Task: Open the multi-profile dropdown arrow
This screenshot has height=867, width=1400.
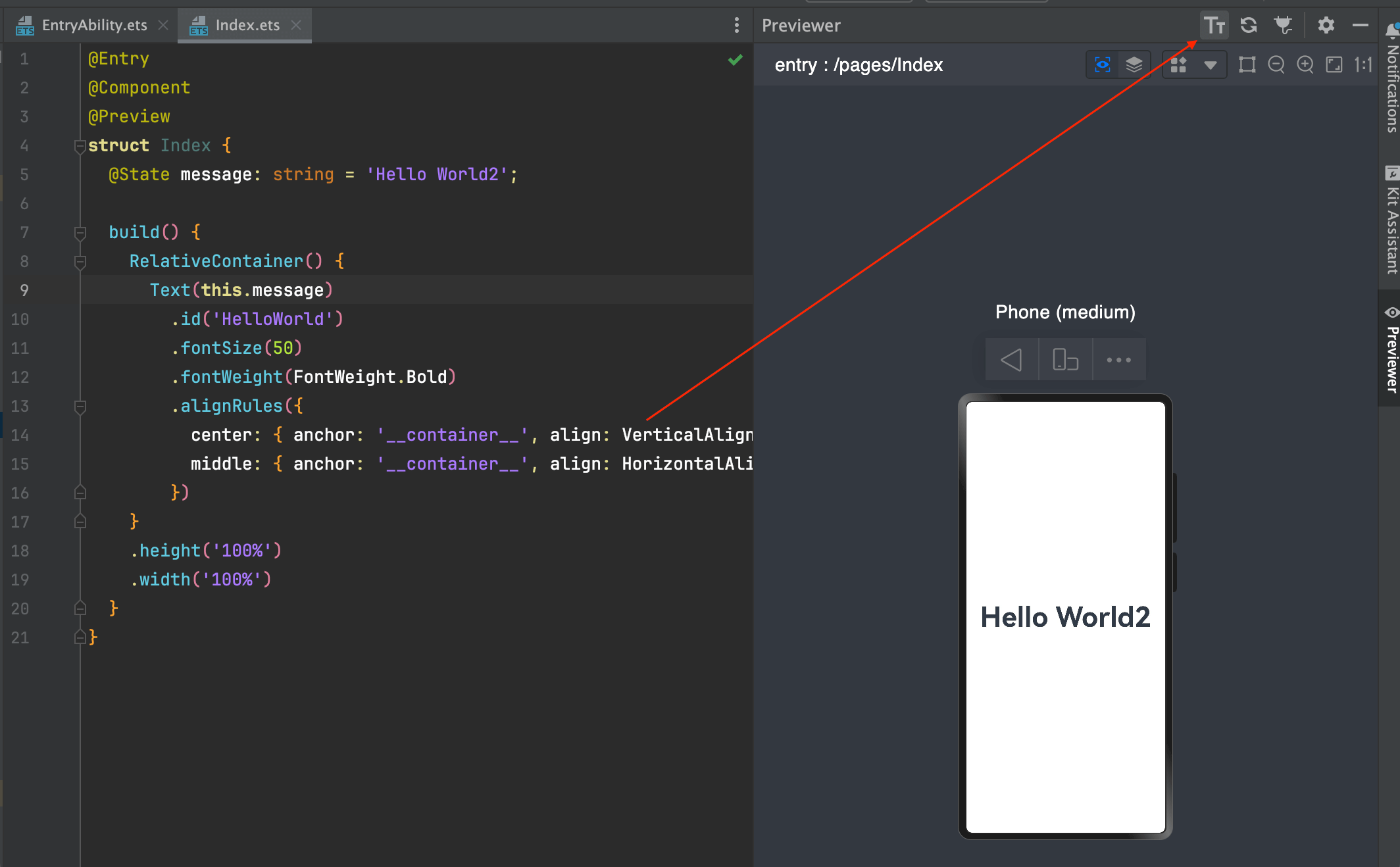Action: 1210,65
